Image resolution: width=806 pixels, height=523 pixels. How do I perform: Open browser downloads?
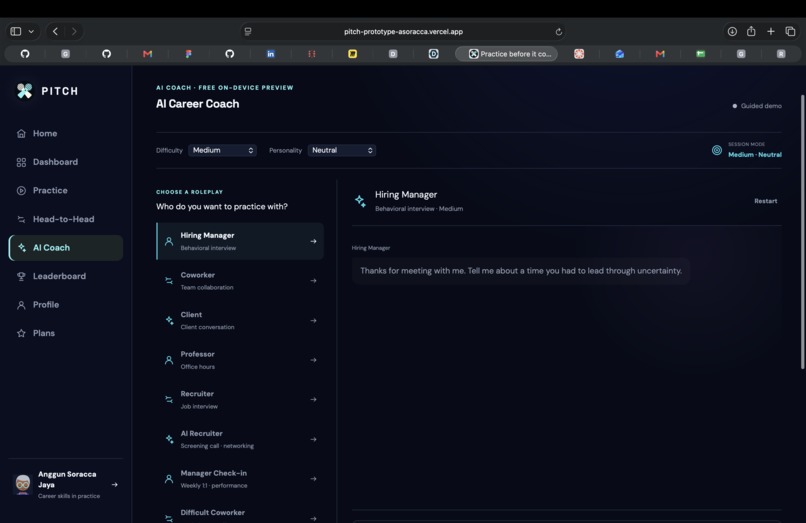[x=732, y=31]
